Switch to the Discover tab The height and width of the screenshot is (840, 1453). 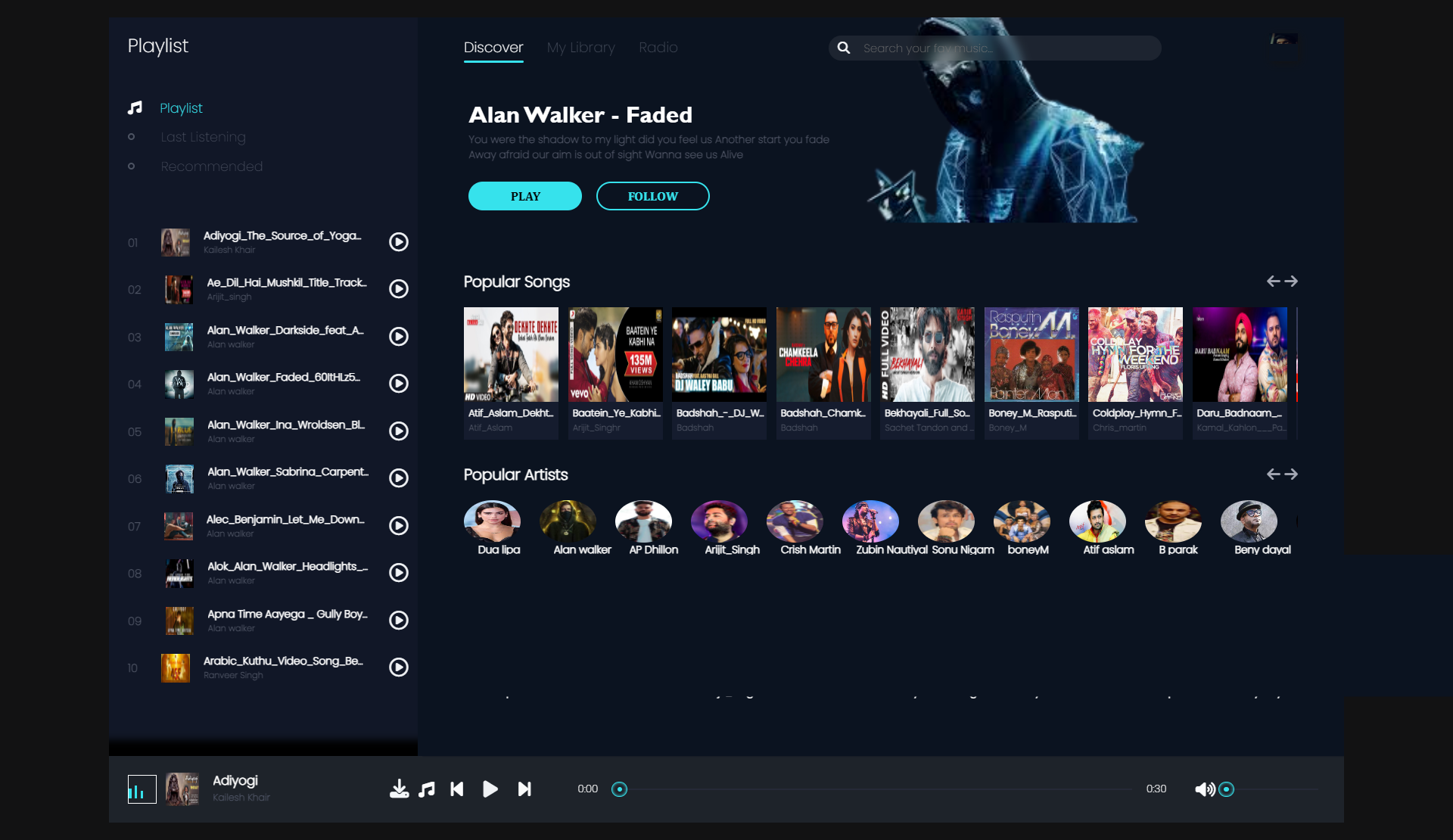coord(493,47)
